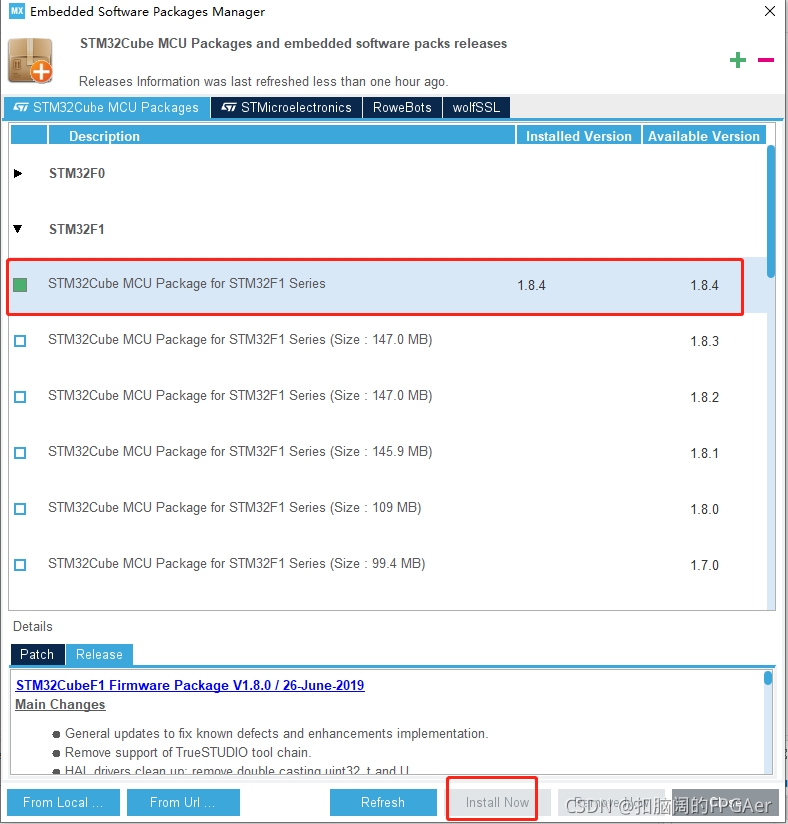788x824 pixels.
Task: Select the package row with Size 99.4 MB
Action: click(387, 565)
